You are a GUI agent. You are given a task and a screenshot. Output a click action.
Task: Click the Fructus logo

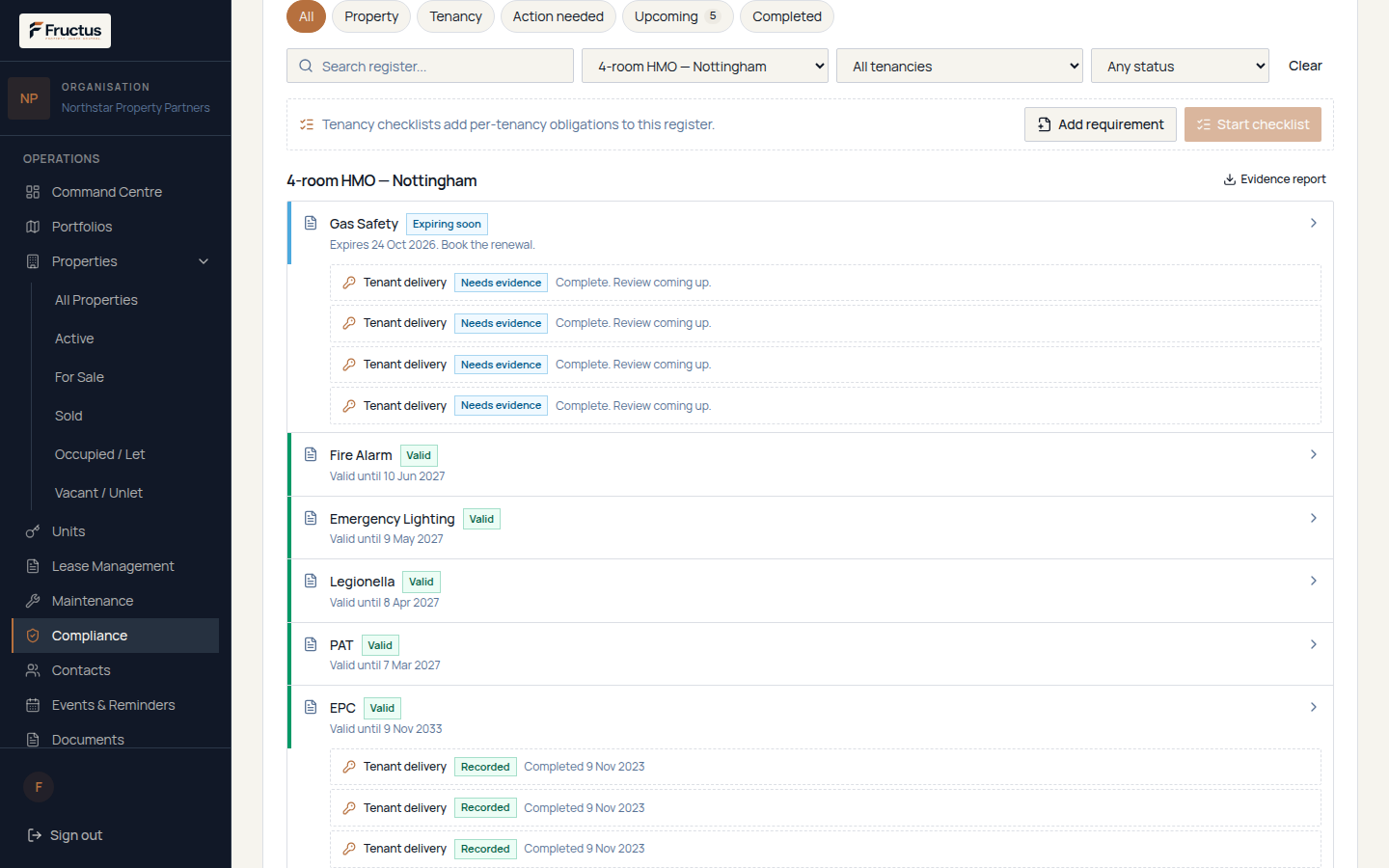(x=65, y=31)
